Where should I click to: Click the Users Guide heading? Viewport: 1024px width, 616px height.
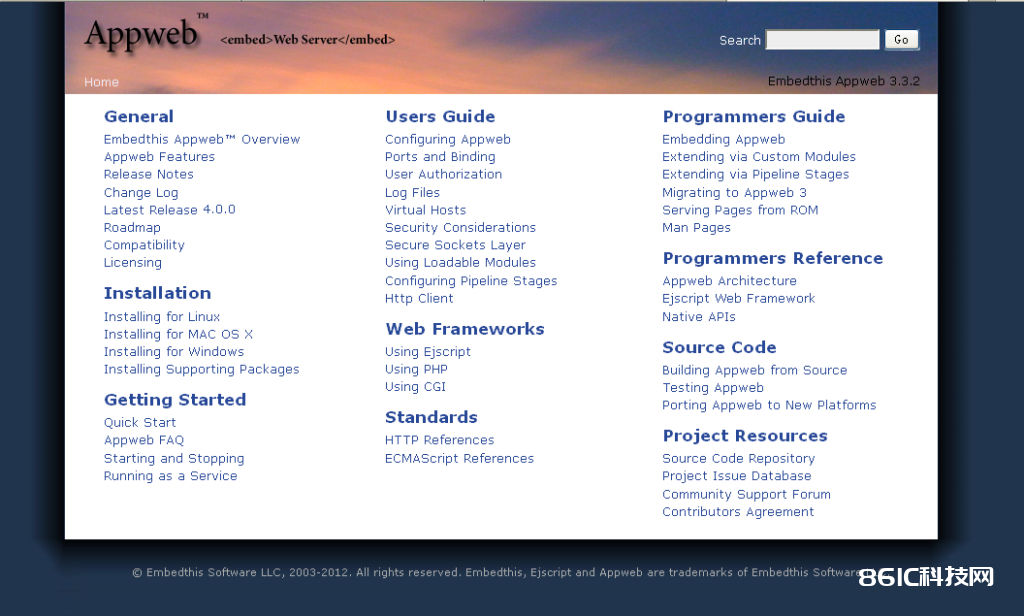tap(440, 117)
